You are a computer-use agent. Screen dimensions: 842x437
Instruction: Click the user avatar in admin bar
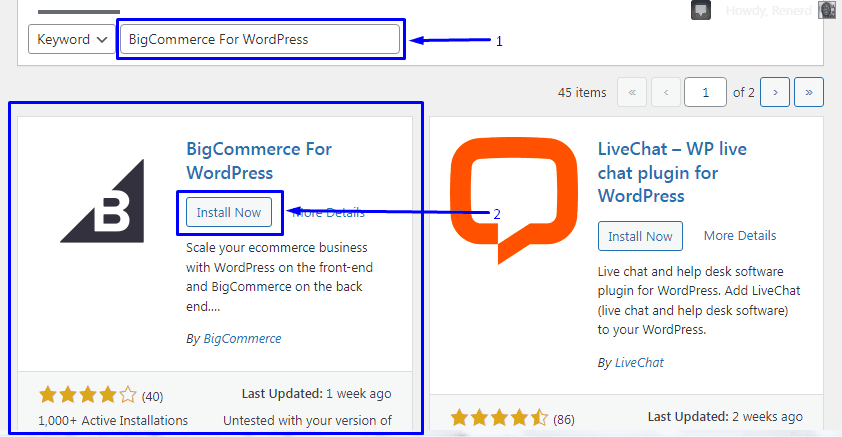pyautogui.click(x=827, y=10)
